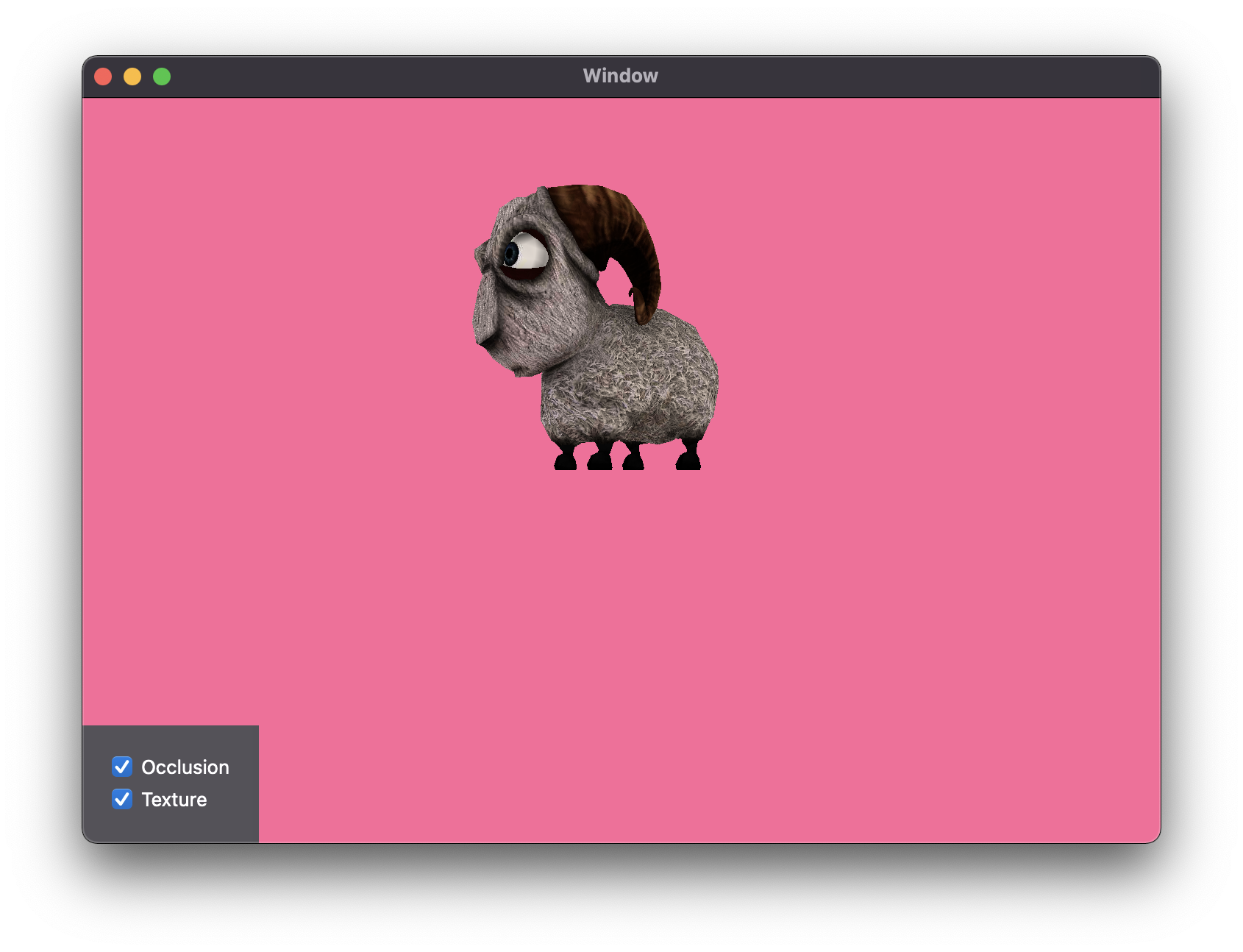Uncheck the Texture checkbox
This screenshot has height=952, width=1243.
click(x=122, y=799)
